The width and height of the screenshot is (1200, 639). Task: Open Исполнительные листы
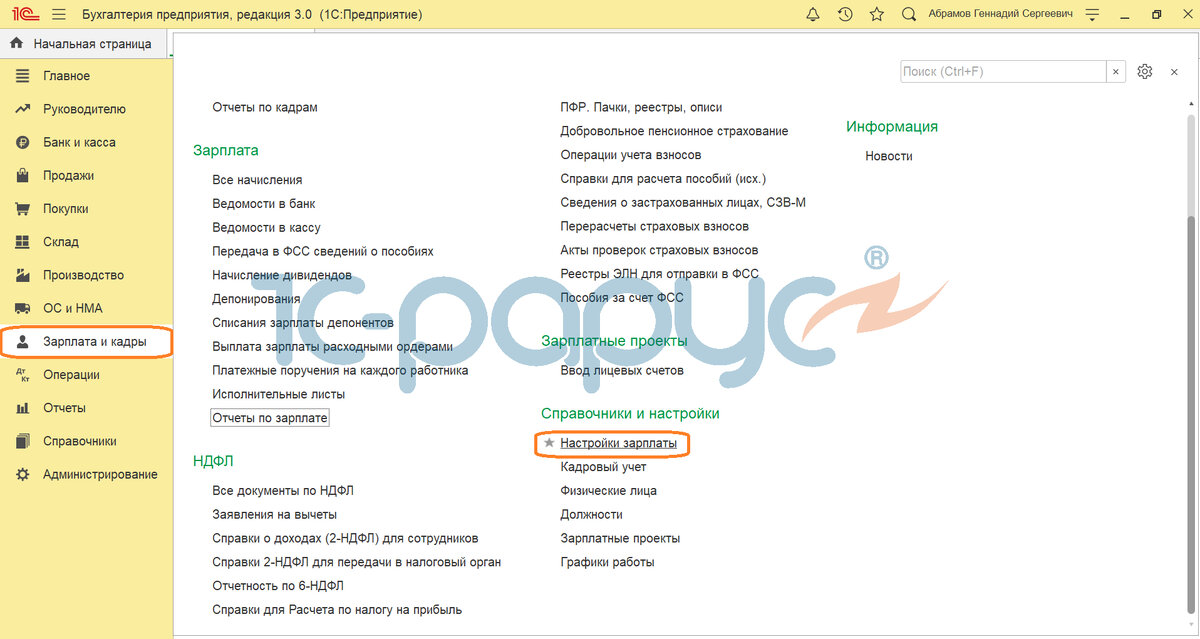pyautogui.click(x=279, y=394)
